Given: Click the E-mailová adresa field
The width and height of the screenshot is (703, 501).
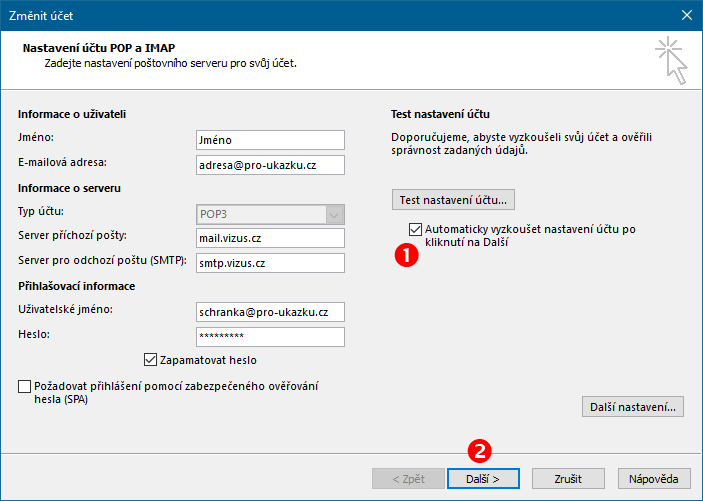Looking at the screenshot, I should click(x=270, y=165).
